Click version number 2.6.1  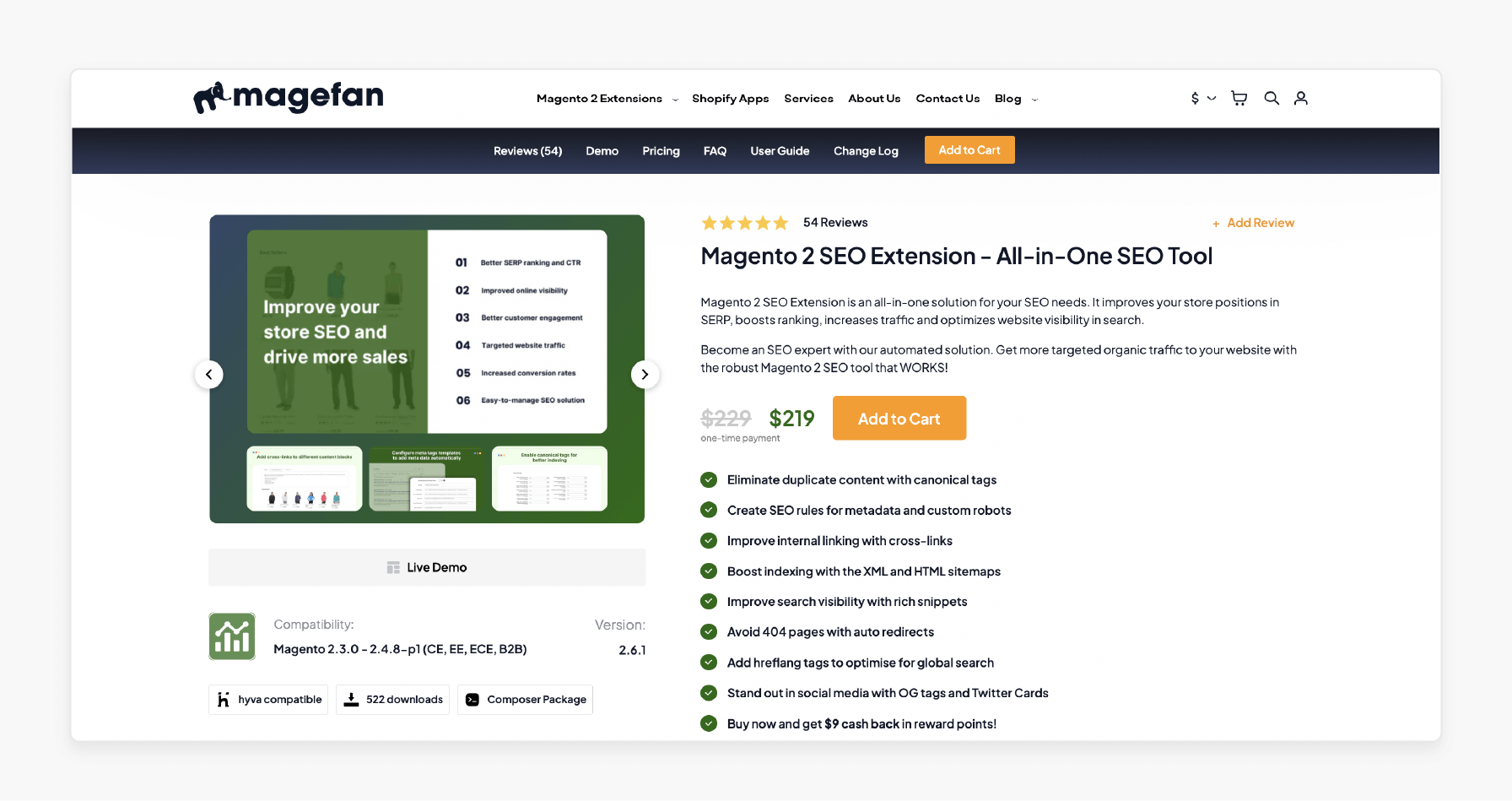click(x=632, y=650)
